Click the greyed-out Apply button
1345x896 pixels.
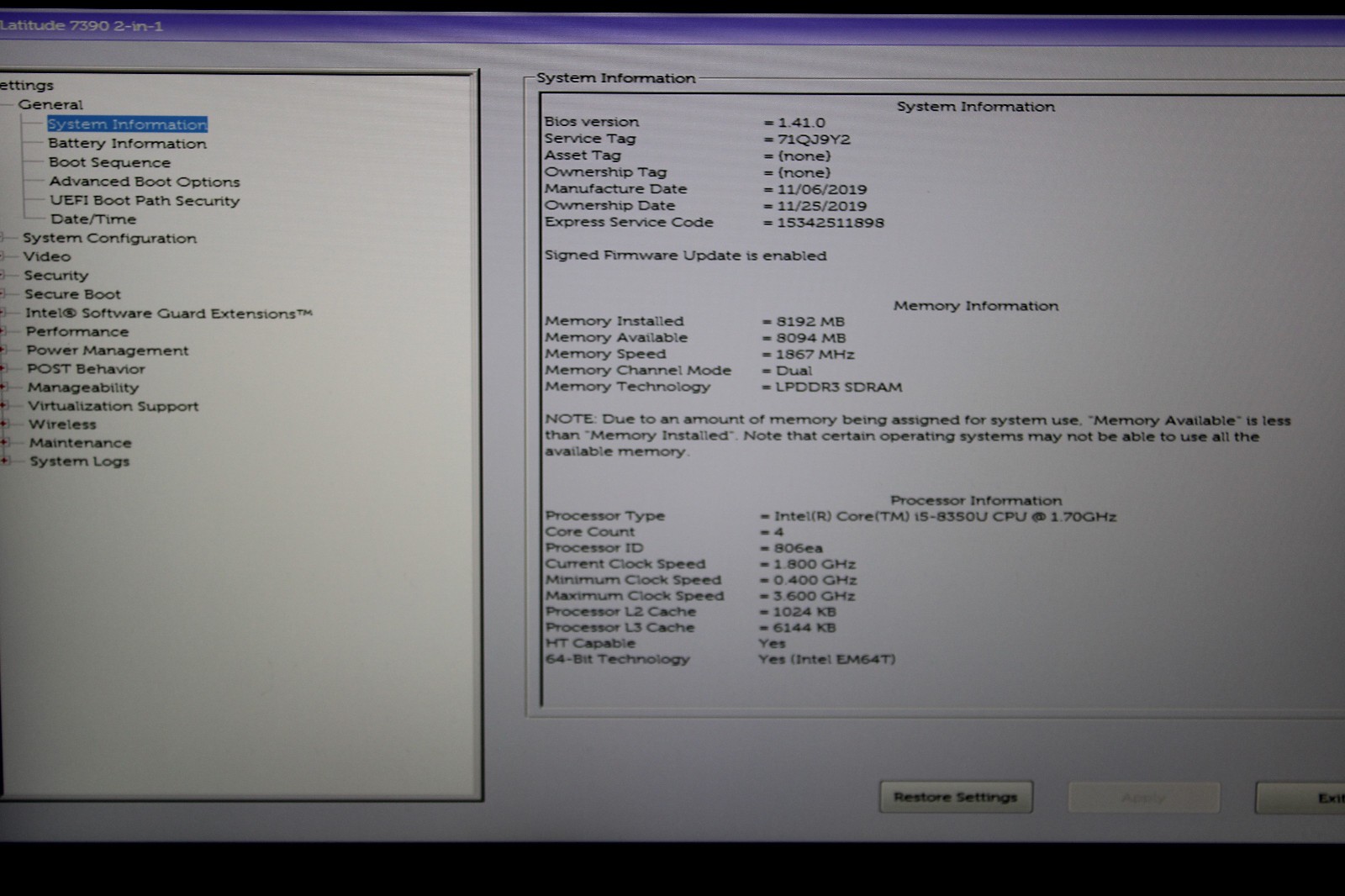[1143, 798]
